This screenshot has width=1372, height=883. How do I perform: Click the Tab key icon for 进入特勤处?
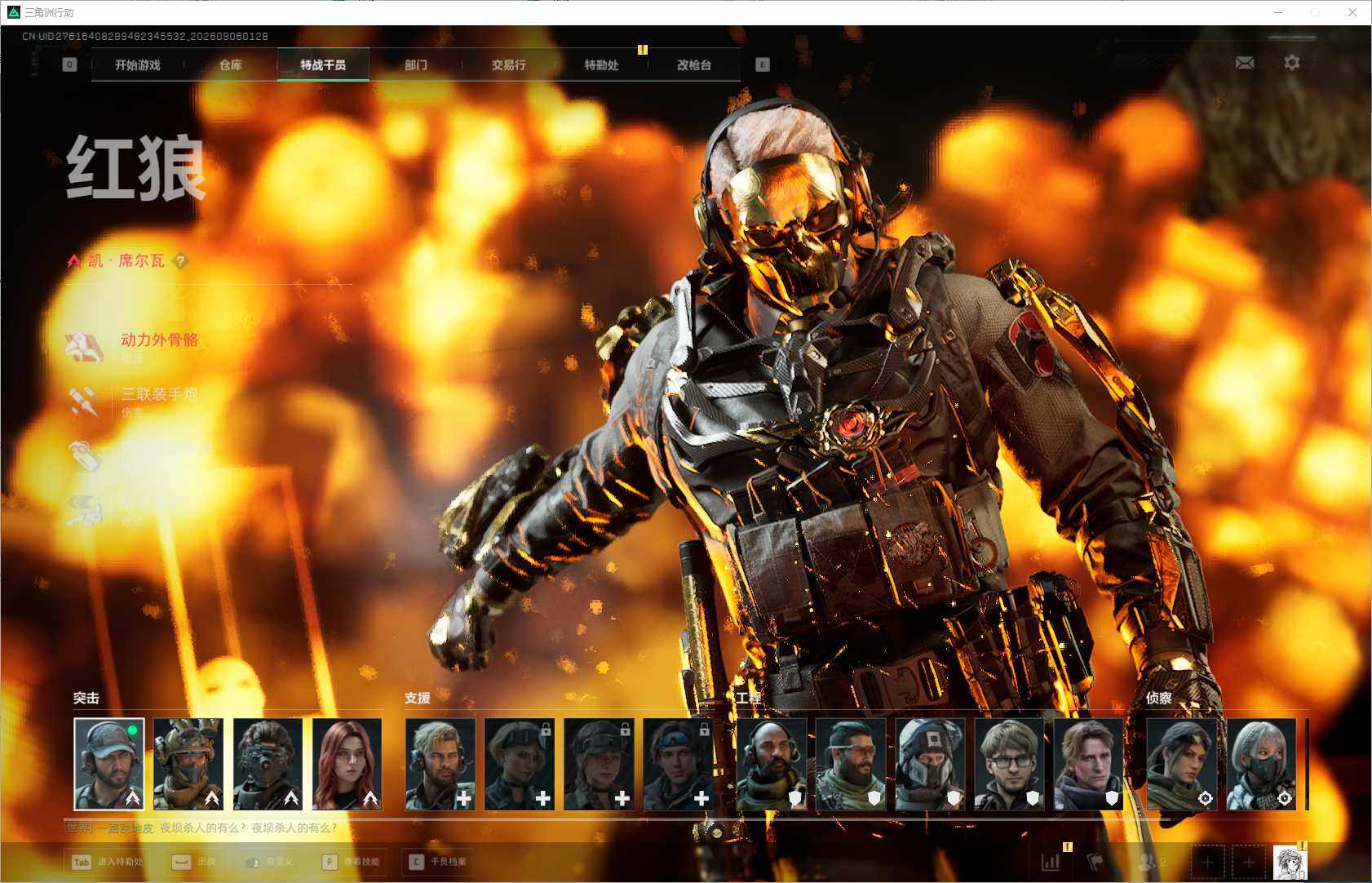[x=82, y=863]
